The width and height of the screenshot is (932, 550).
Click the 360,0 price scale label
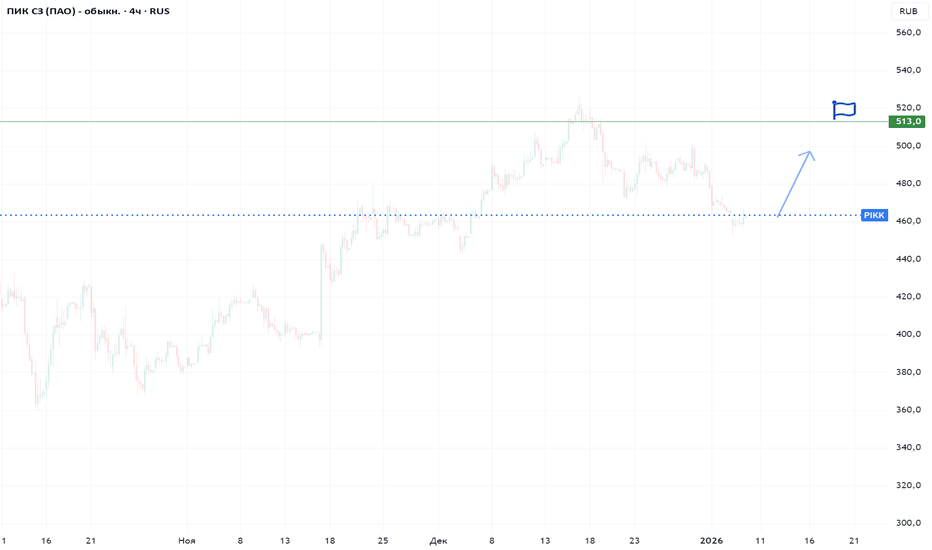coord(907,410)
